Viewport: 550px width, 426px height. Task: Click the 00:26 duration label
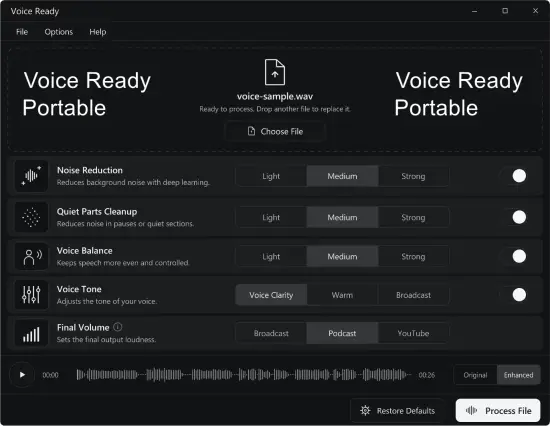[427, 375]
